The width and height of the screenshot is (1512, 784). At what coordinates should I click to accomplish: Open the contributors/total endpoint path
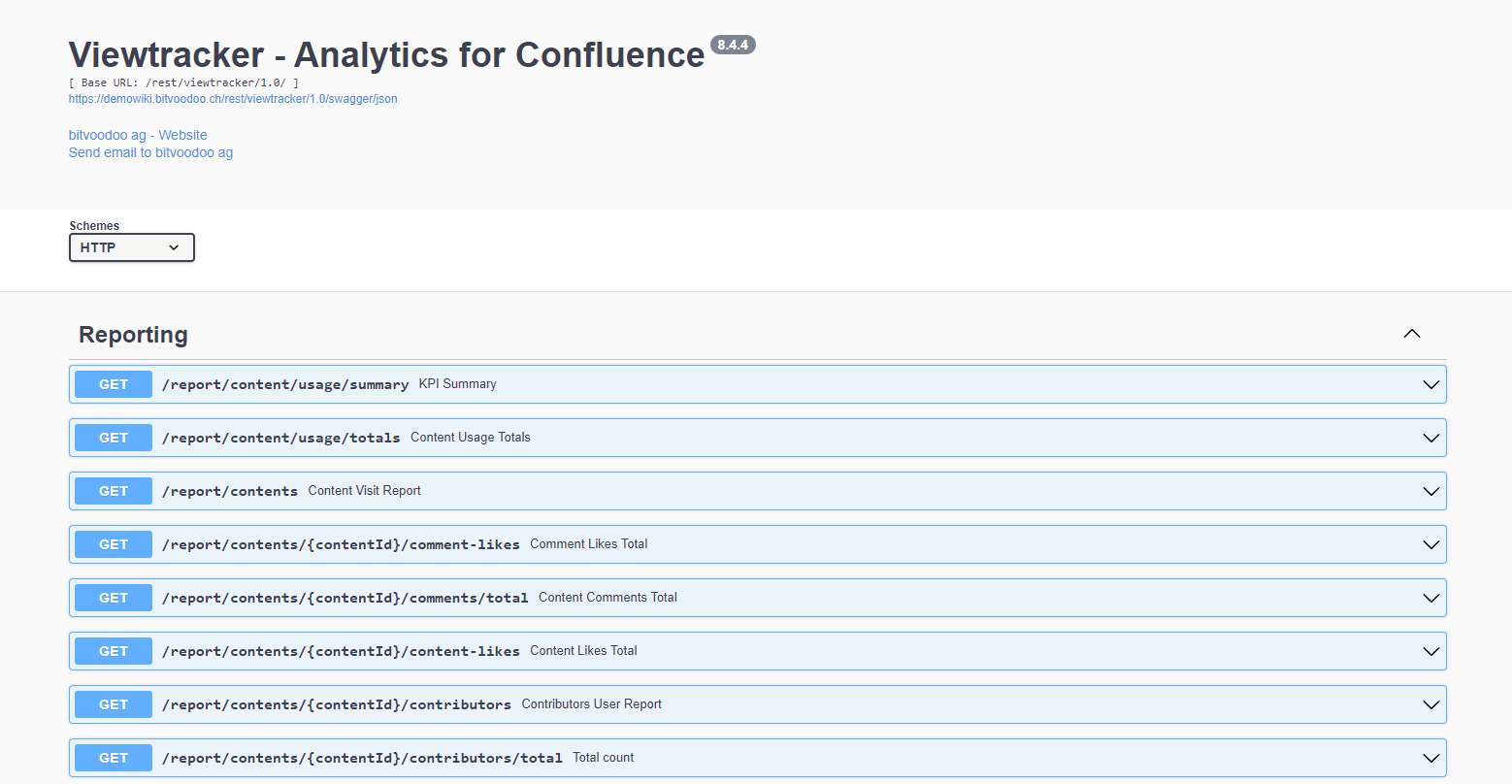(x=362, y=759)
